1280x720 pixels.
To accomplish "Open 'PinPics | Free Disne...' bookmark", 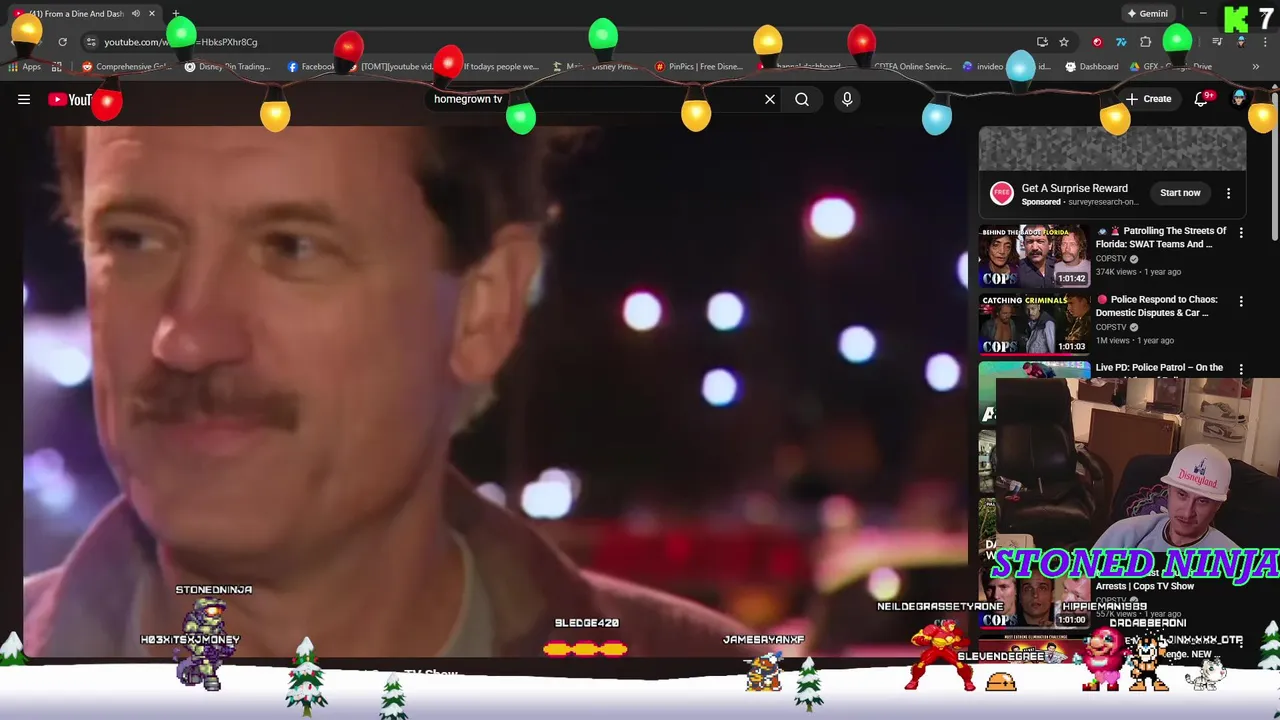I will pyautogui.click(x=698, y=67).
